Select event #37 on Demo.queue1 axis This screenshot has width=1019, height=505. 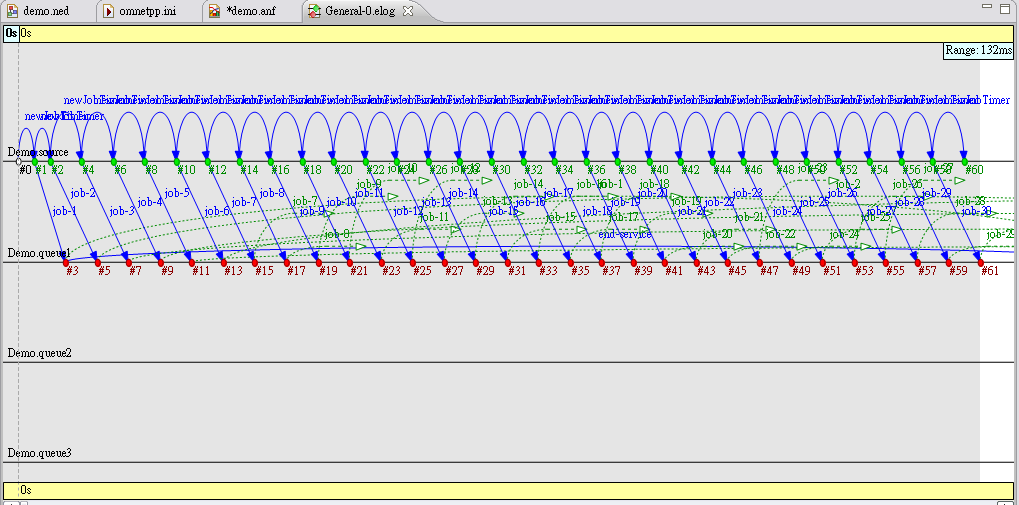pos(602,263)
